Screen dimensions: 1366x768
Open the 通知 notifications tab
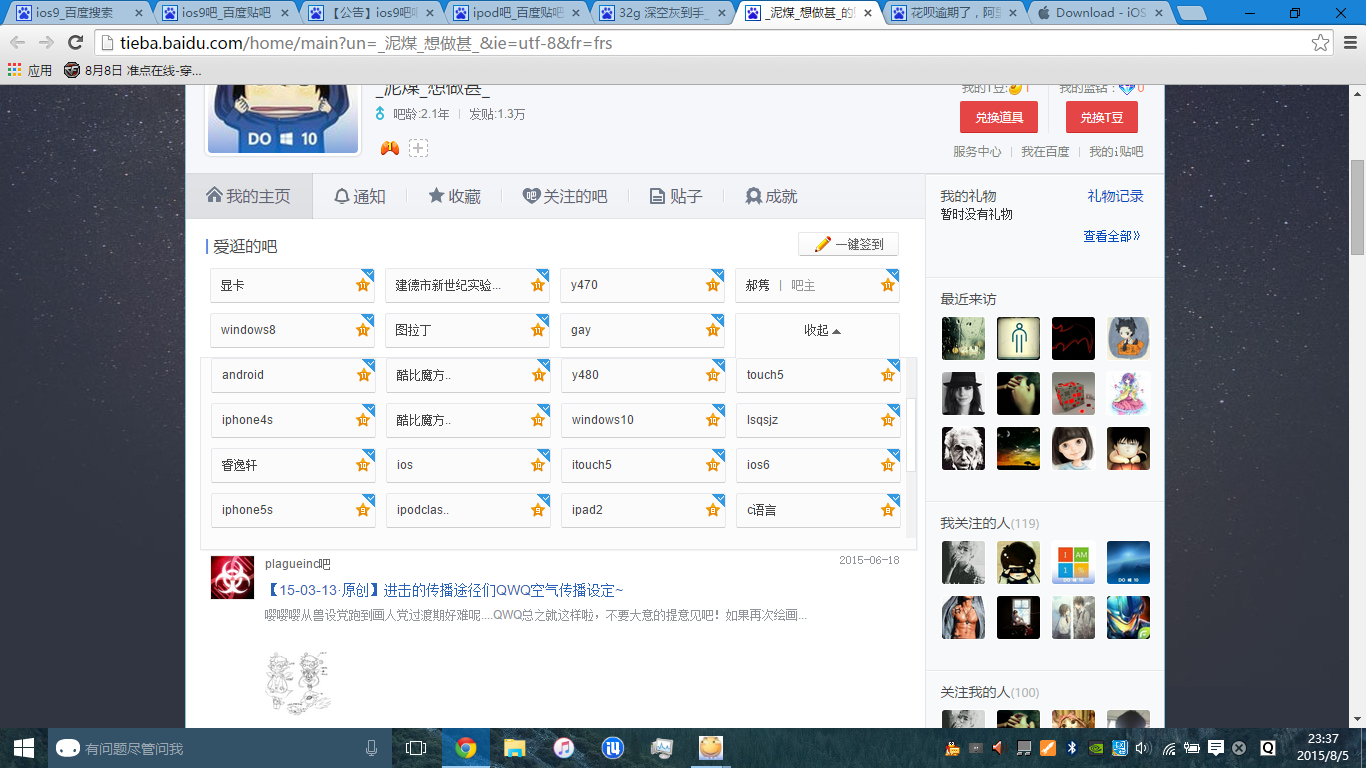tap(360, 196)
